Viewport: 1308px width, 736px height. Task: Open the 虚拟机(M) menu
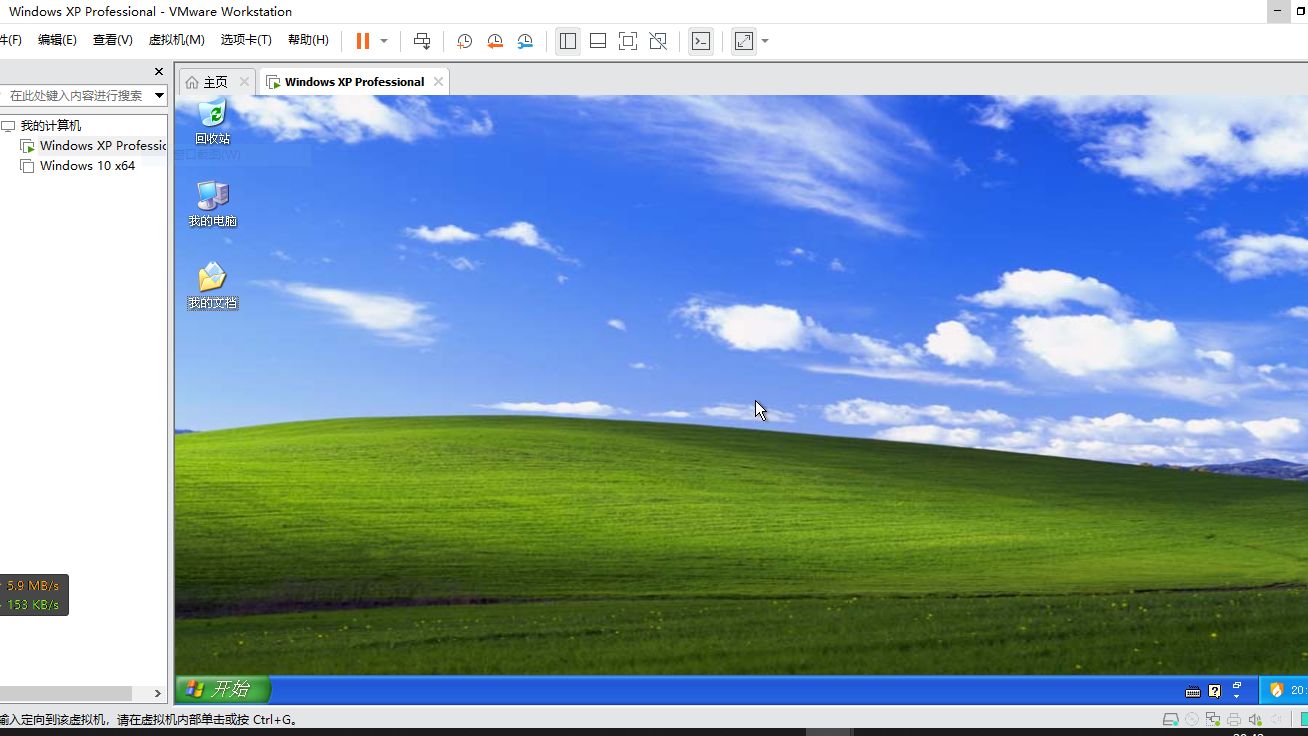pyautogui.click(x=176, y=40)
